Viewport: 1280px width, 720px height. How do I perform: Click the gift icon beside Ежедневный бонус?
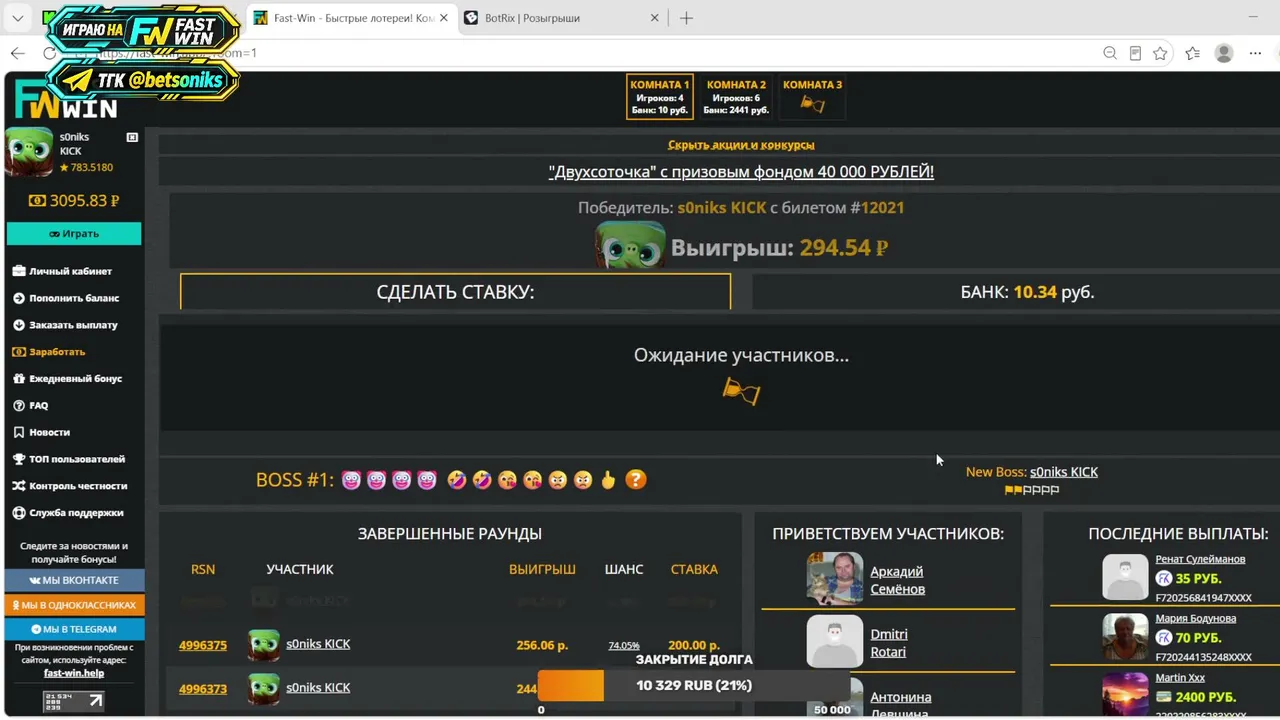(19, 379)
